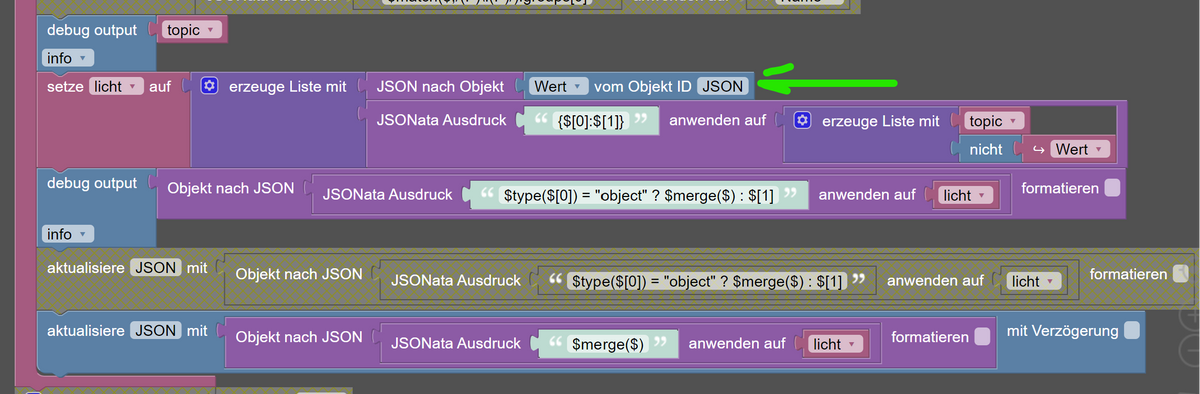Image resolution: width=1200 pixels, height=394 pixels.
Task: Open licht dropdown next to $merge($) expression
Action: click(x=835, y=344)
